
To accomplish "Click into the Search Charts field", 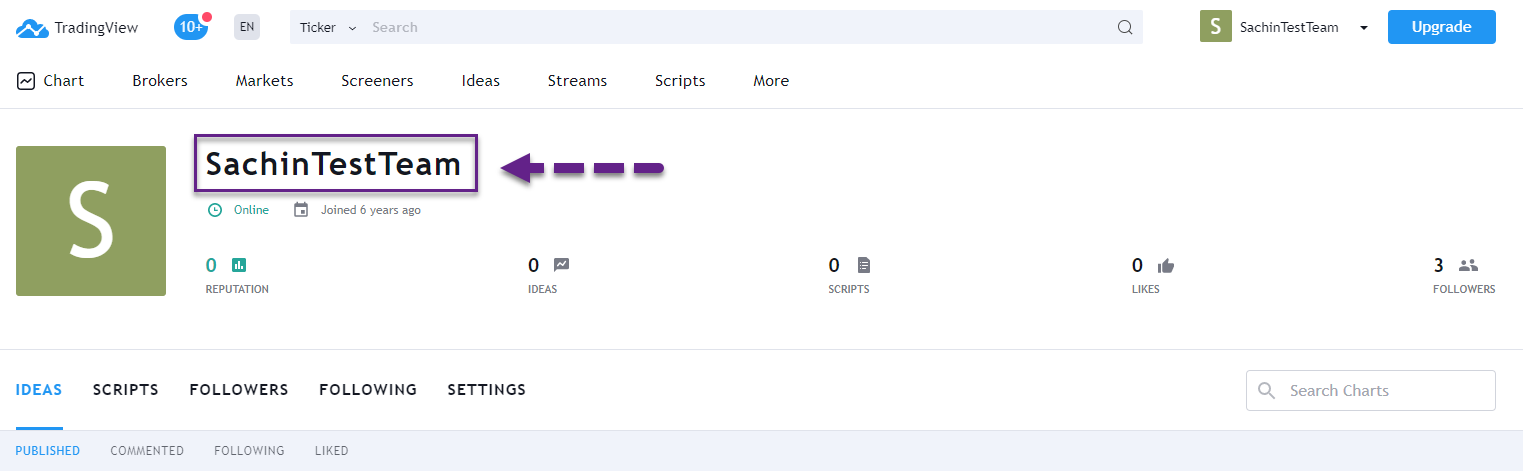I will [1371, 390].
